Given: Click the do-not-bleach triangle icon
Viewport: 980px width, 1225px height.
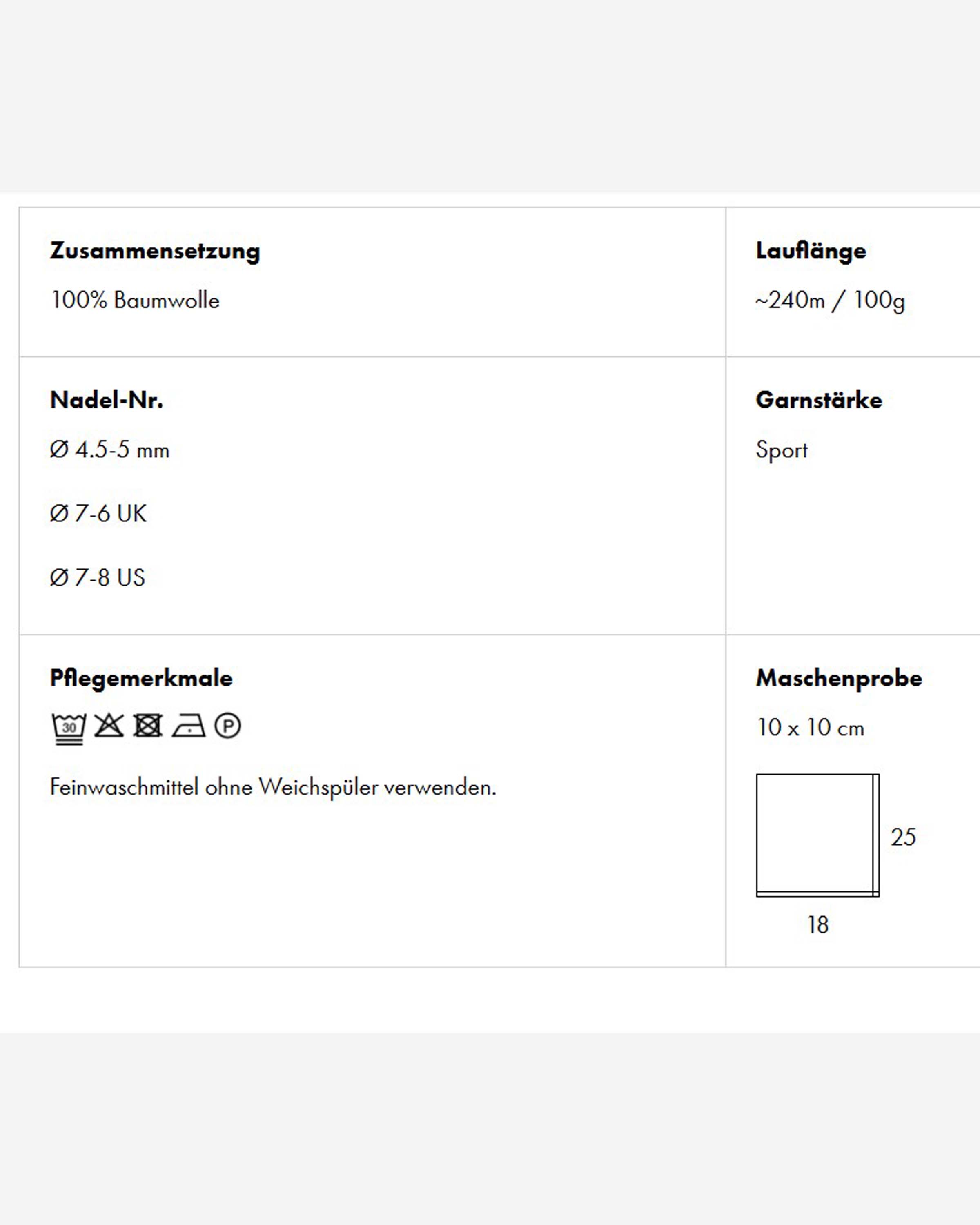Looking at the screenshot, I should (x=109, y=726).
